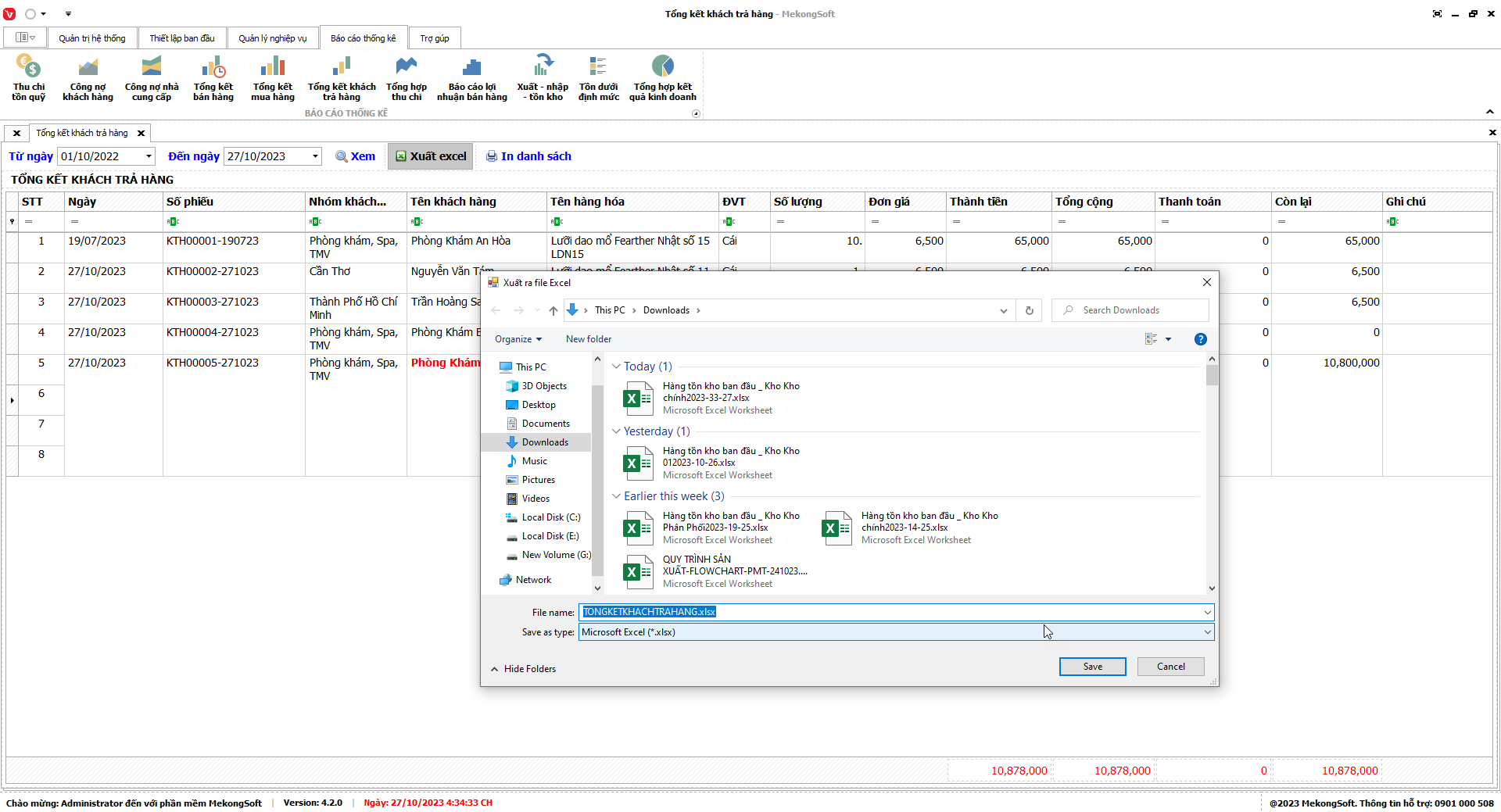Collapse the Earlier this week group
1501x812 pixels.
pyautogui.click(x=616, y=496)
